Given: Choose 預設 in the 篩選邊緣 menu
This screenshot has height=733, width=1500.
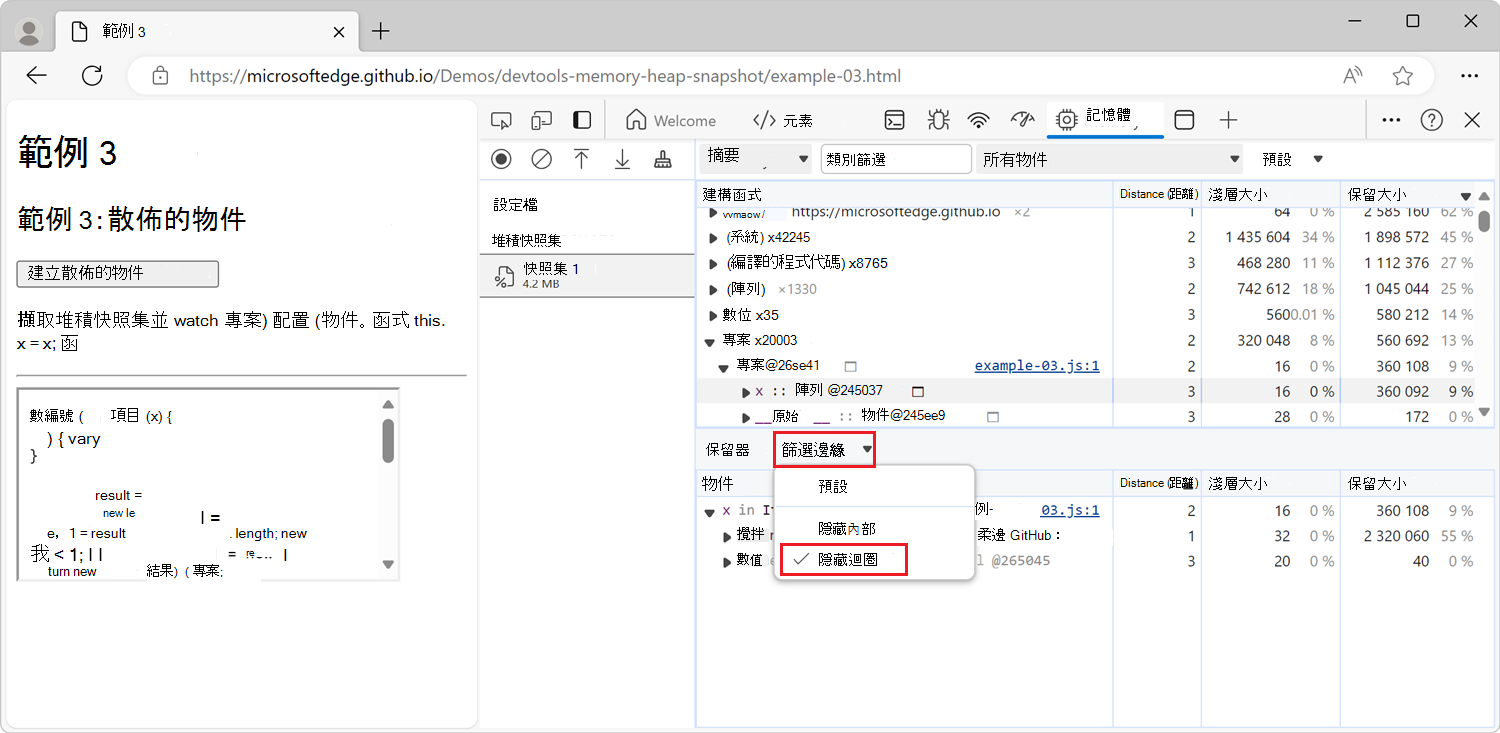Looking at the screenshot, I should tap(833, 486).
